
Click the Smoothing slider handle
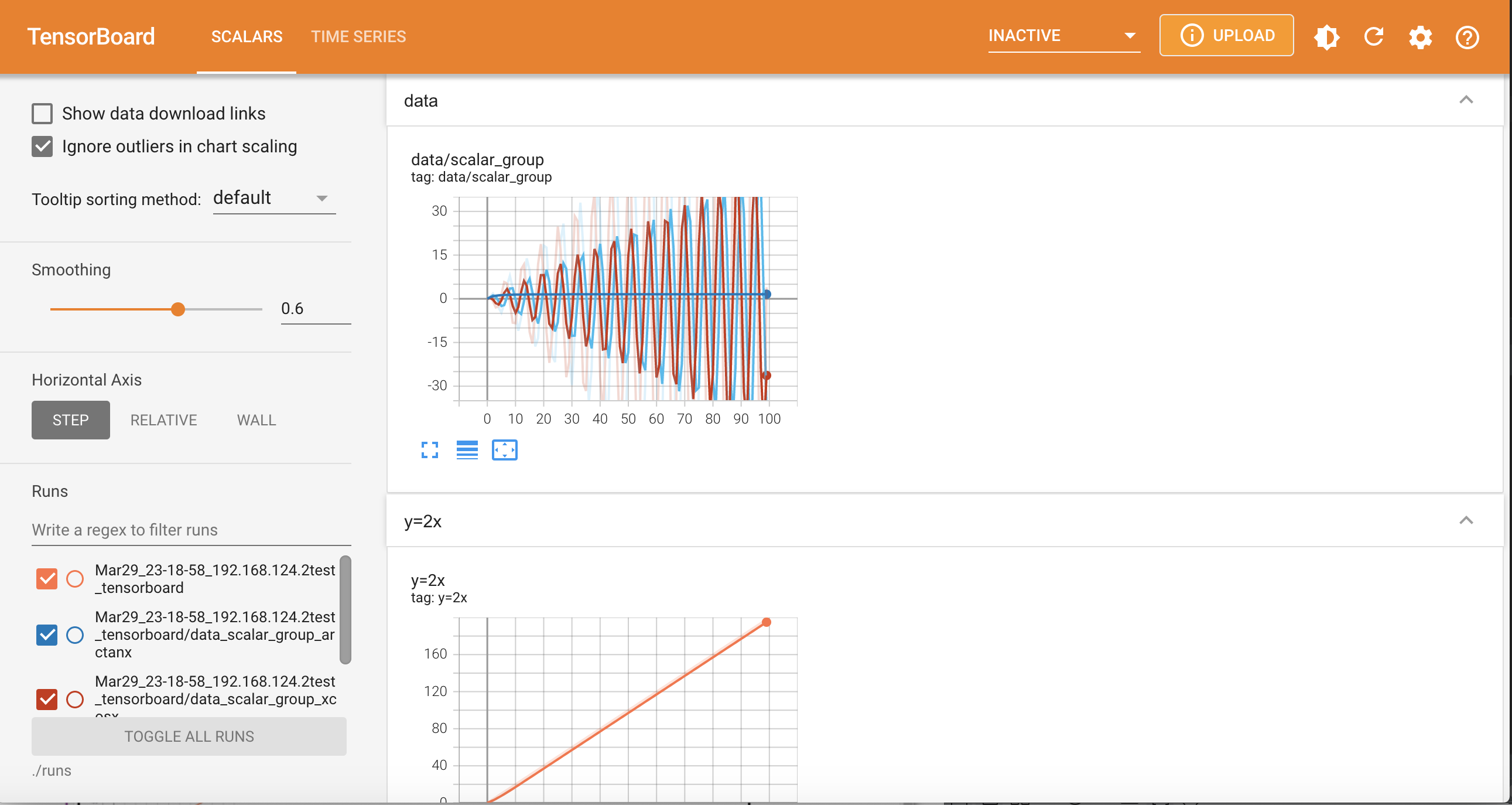tap(178, 309)
